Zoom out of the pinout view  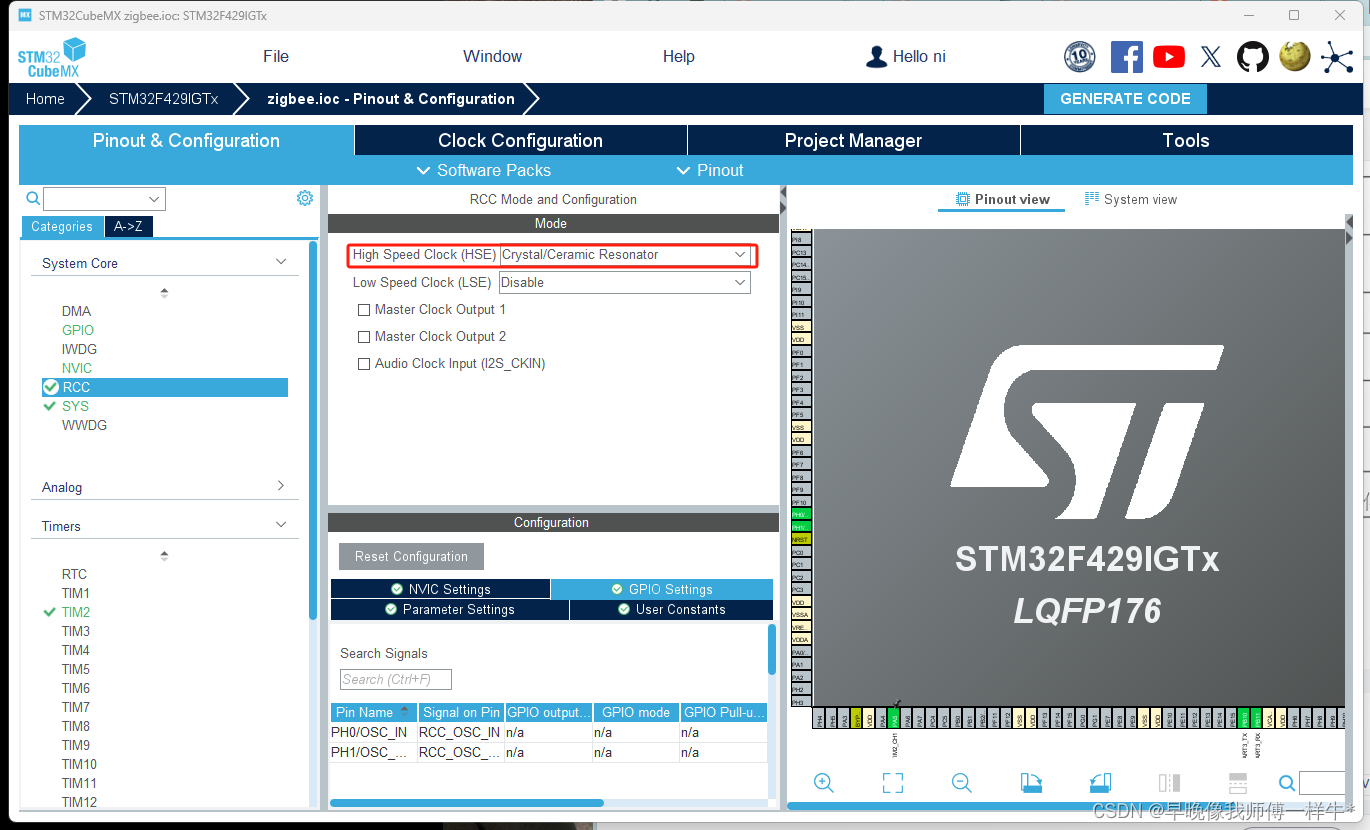pyautogui.click(x=962, y=783)
